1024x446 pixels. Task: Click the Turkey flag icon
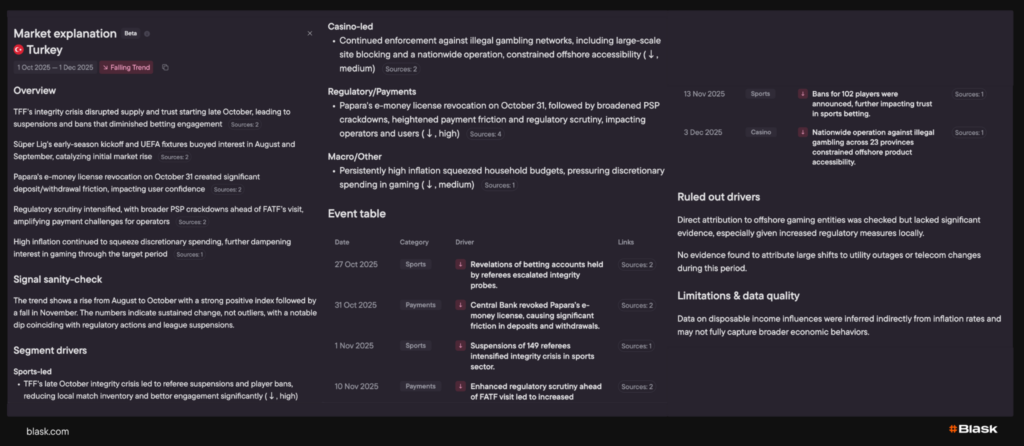coord(19,49)
